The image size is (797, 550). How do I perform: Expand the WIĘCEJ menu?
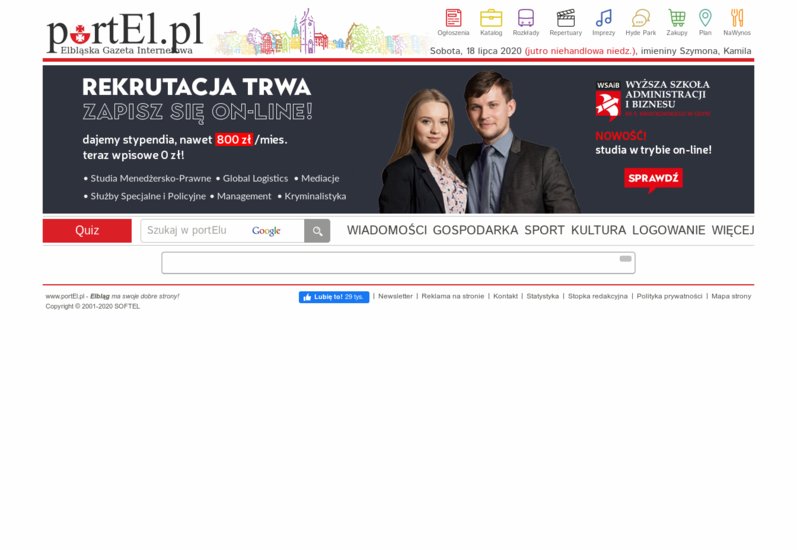(x=732, y=230)
